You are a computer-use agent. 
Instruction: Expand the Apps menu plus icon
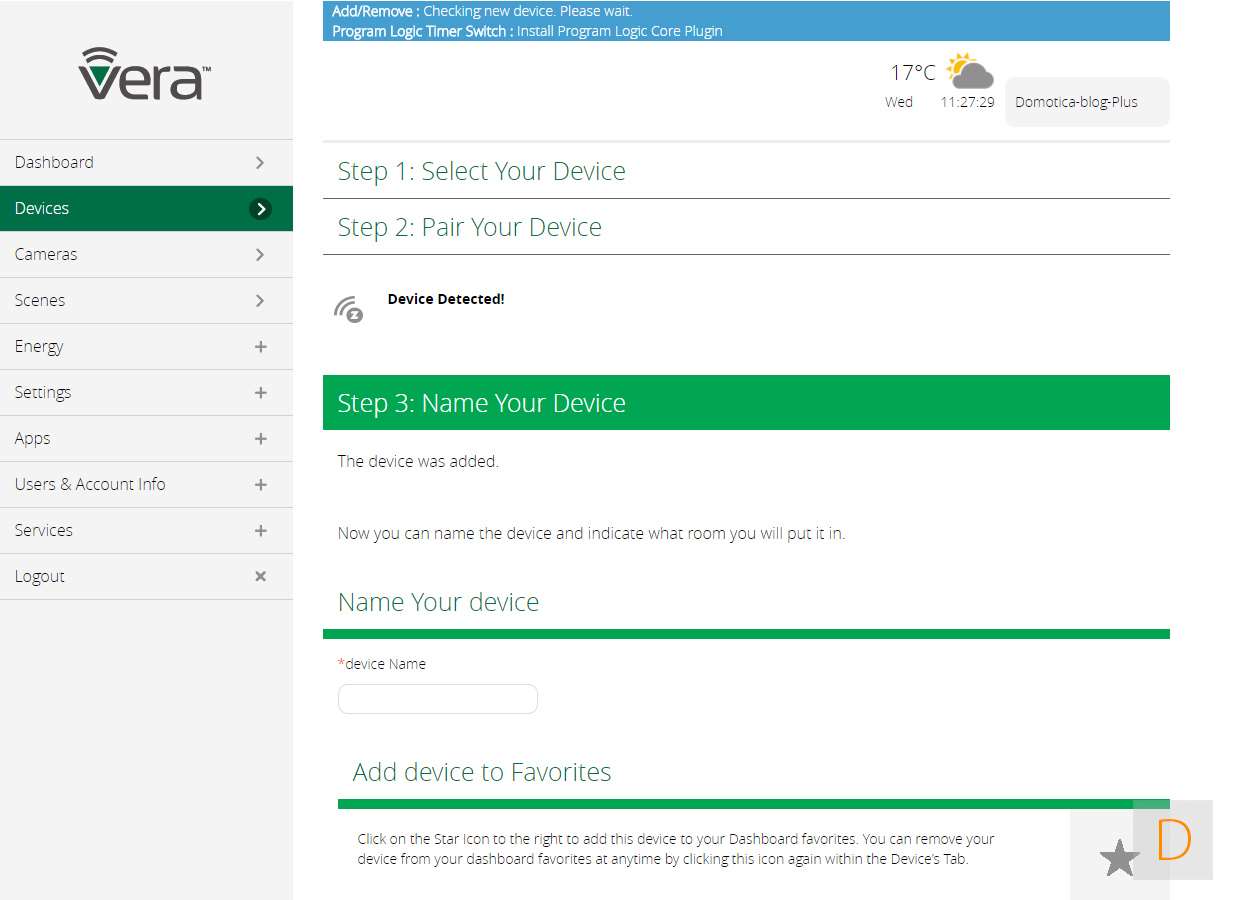pyautogui.click(x=260, y=439)
